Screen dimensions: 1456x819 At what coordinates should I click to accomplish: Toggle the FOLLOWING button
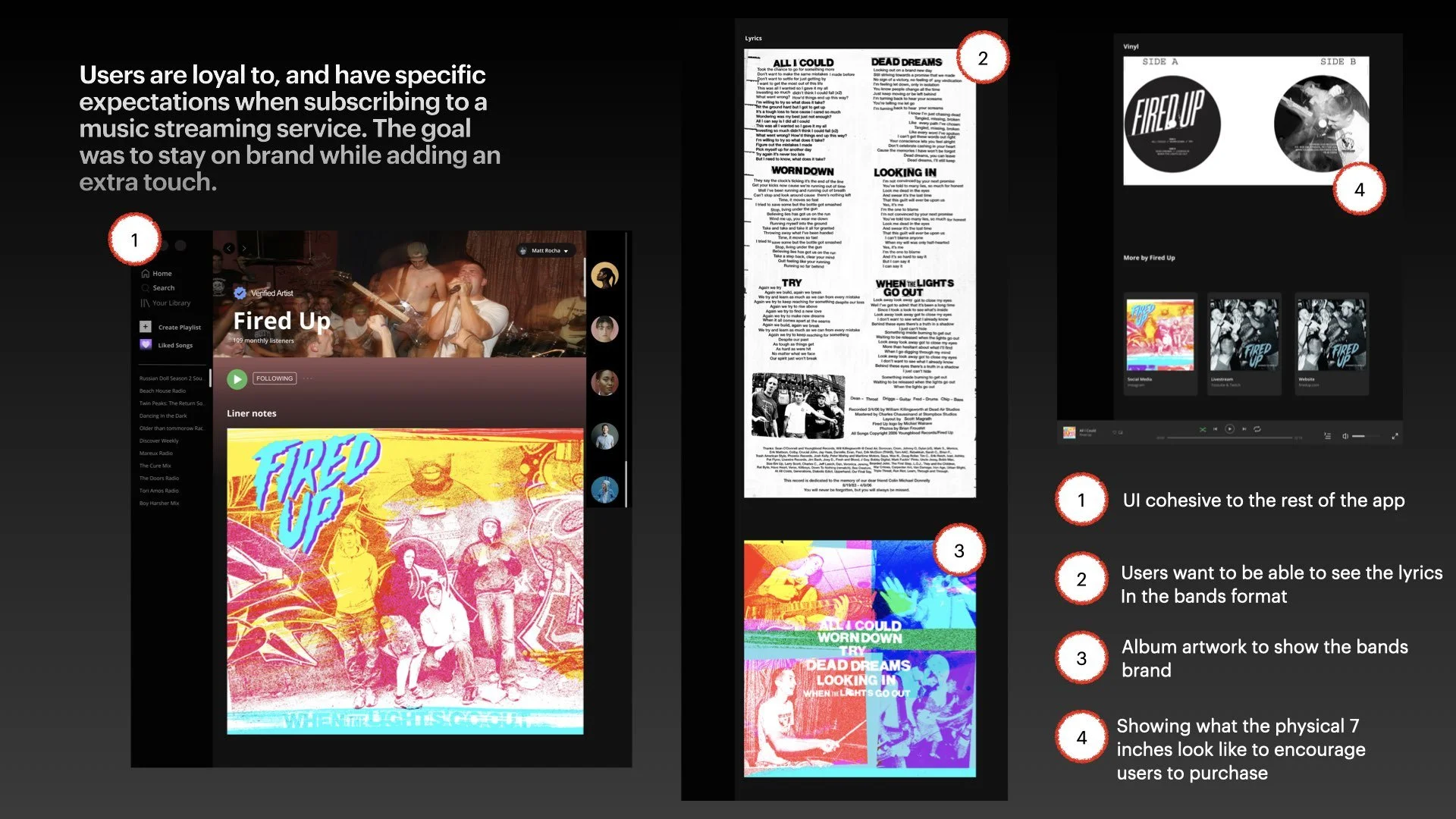(275, 378)
